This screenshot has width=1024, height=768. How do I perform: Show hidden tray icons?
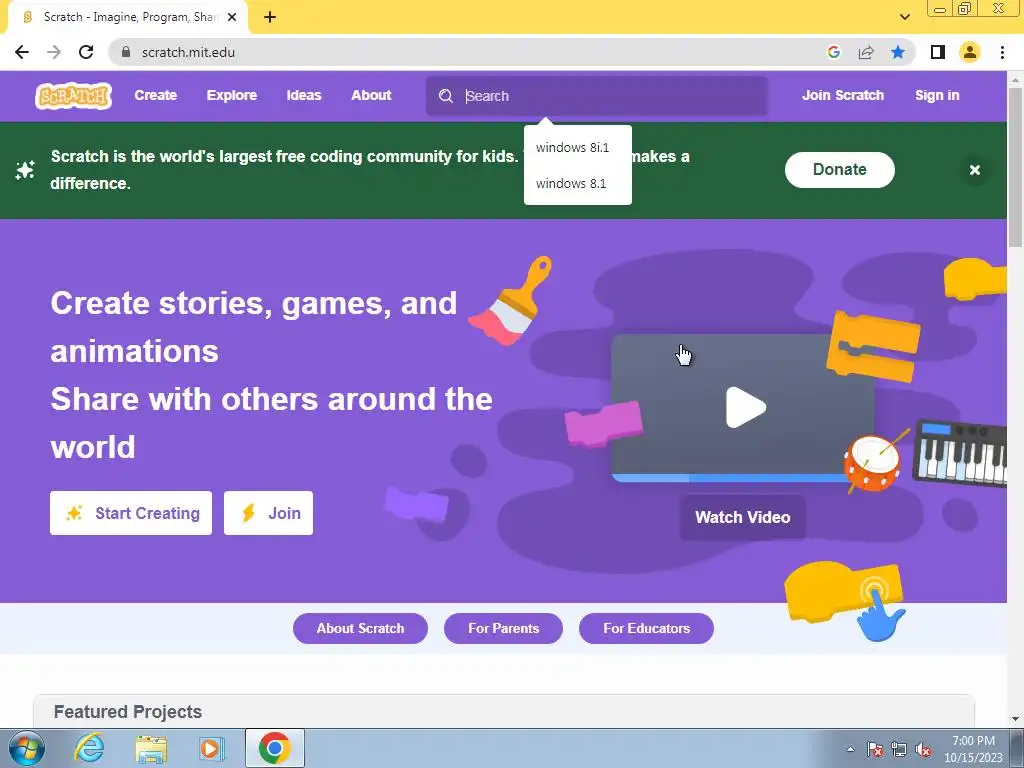point(850,750)
